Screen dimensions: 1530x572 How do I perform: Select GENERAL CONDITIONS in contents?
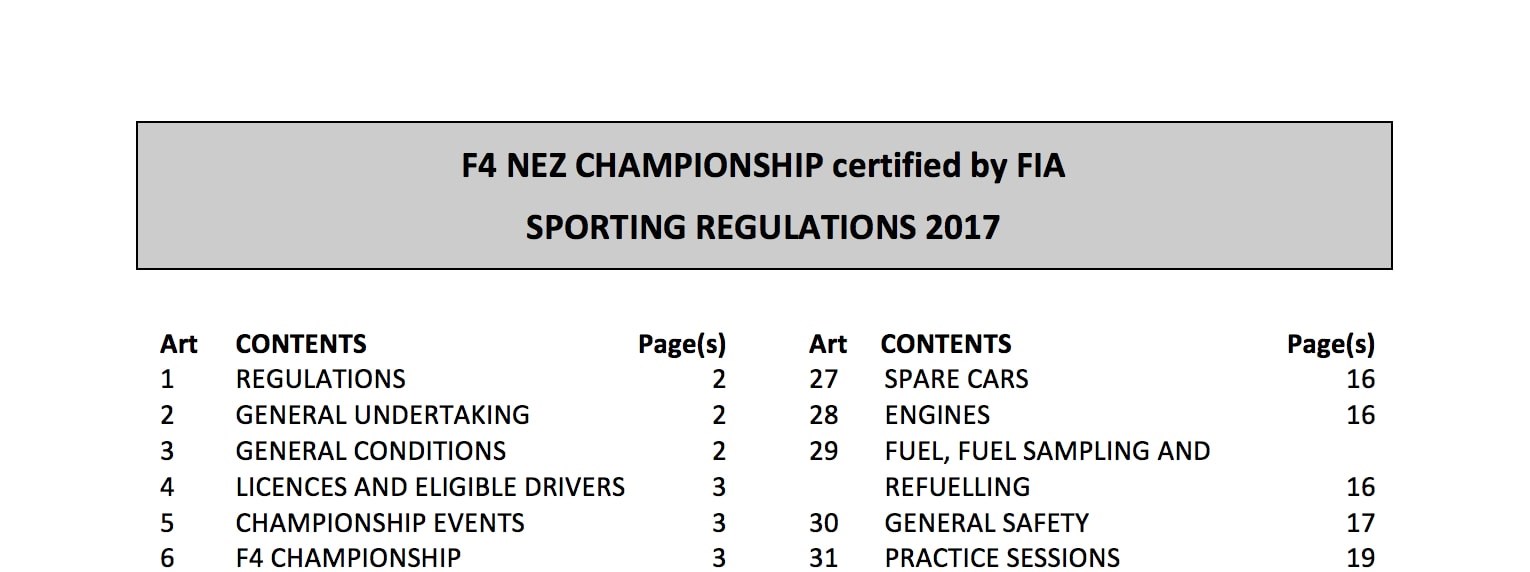coord(371,452)
